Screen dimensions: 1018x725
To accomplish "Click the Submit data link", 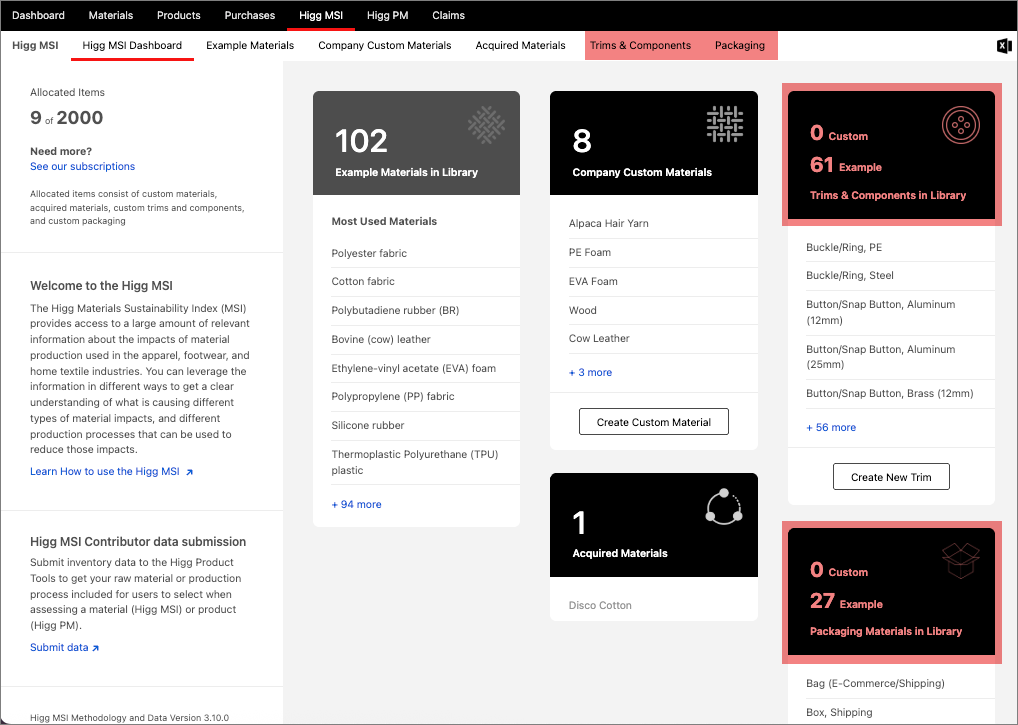I will [59, 647].
